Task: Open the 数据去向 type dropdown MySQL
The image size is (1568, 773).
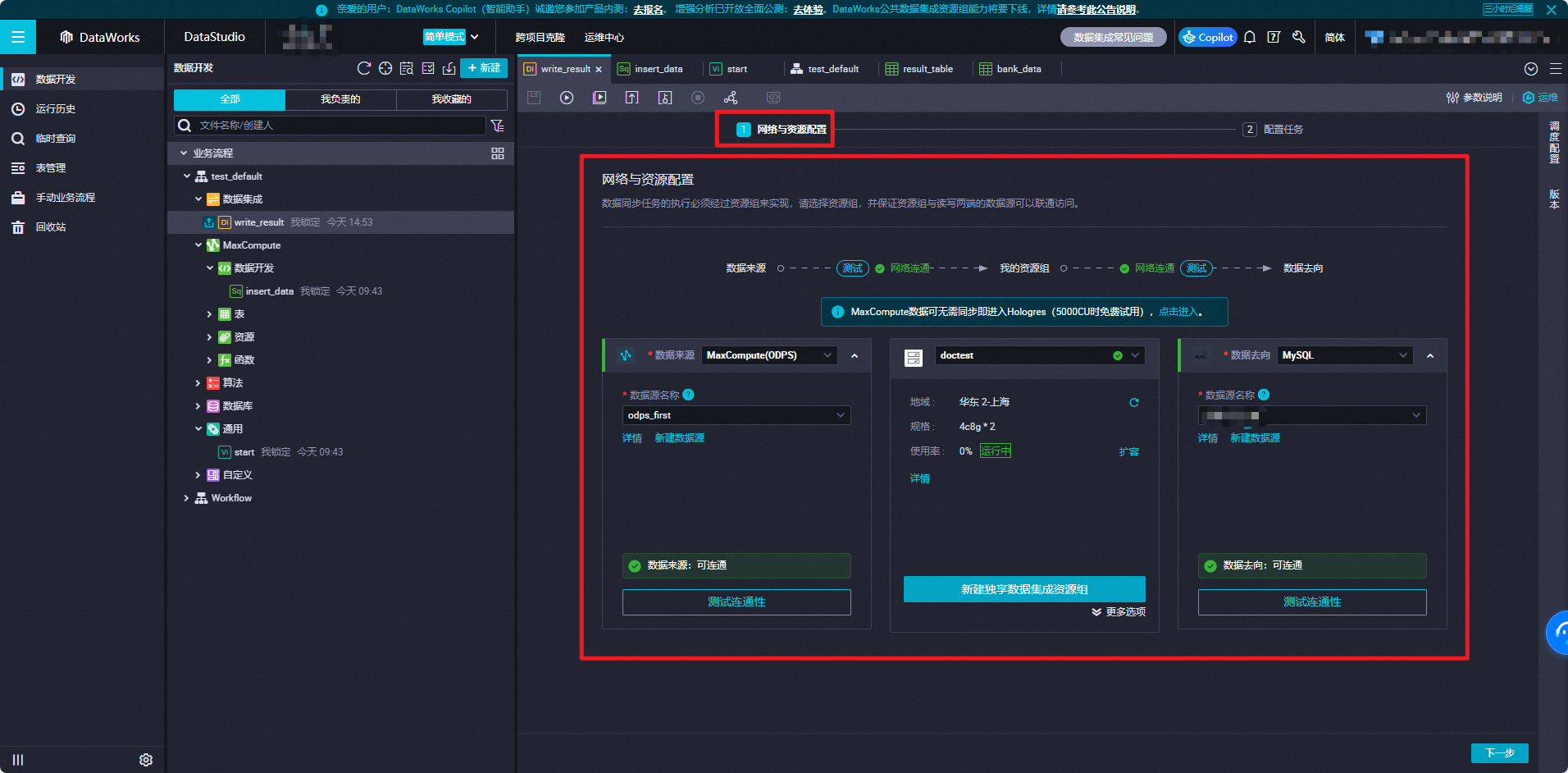Action: (x=1345, y=355)
